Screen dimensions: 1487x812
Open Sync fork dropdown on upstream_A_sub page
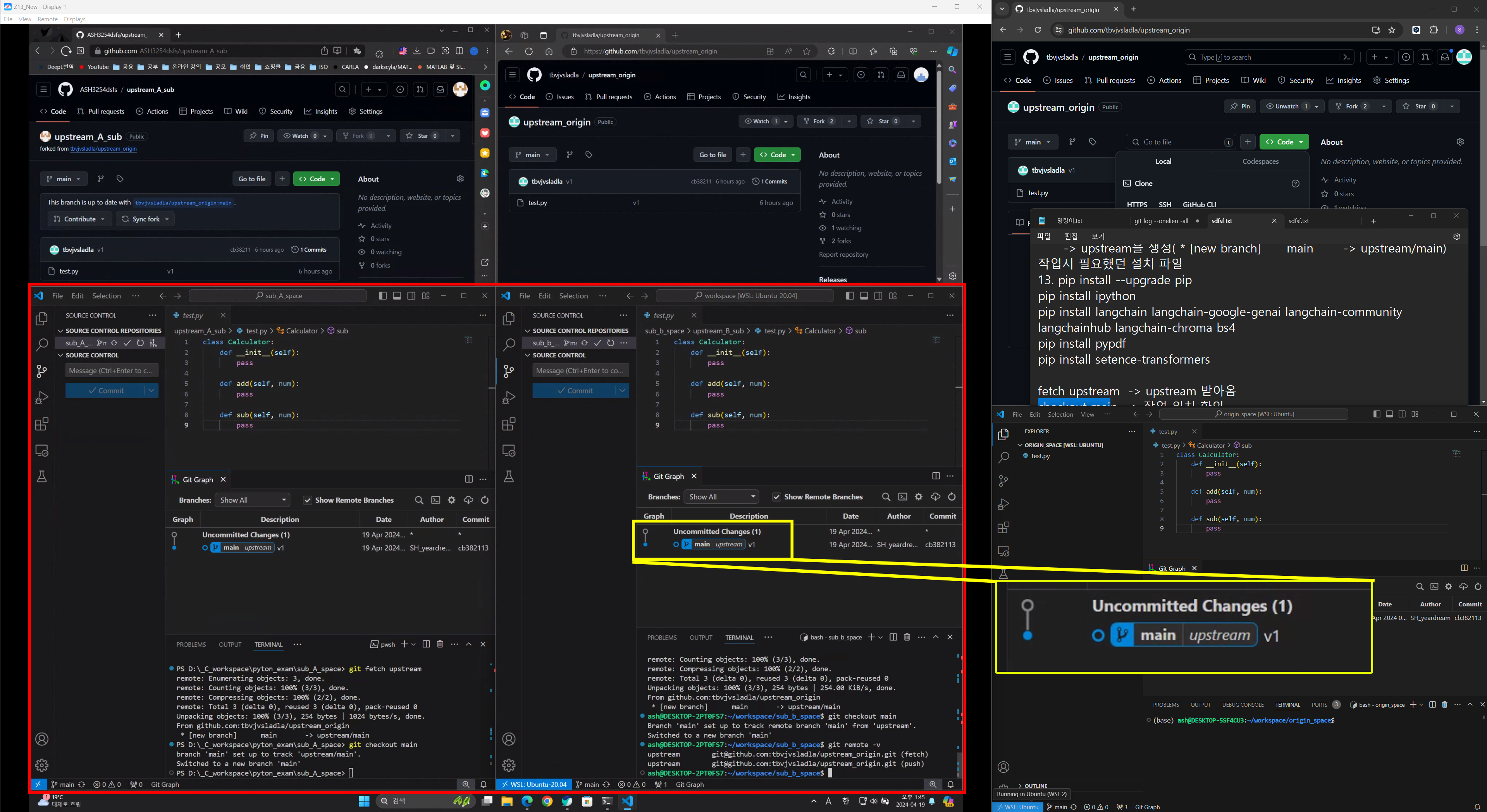145,219
